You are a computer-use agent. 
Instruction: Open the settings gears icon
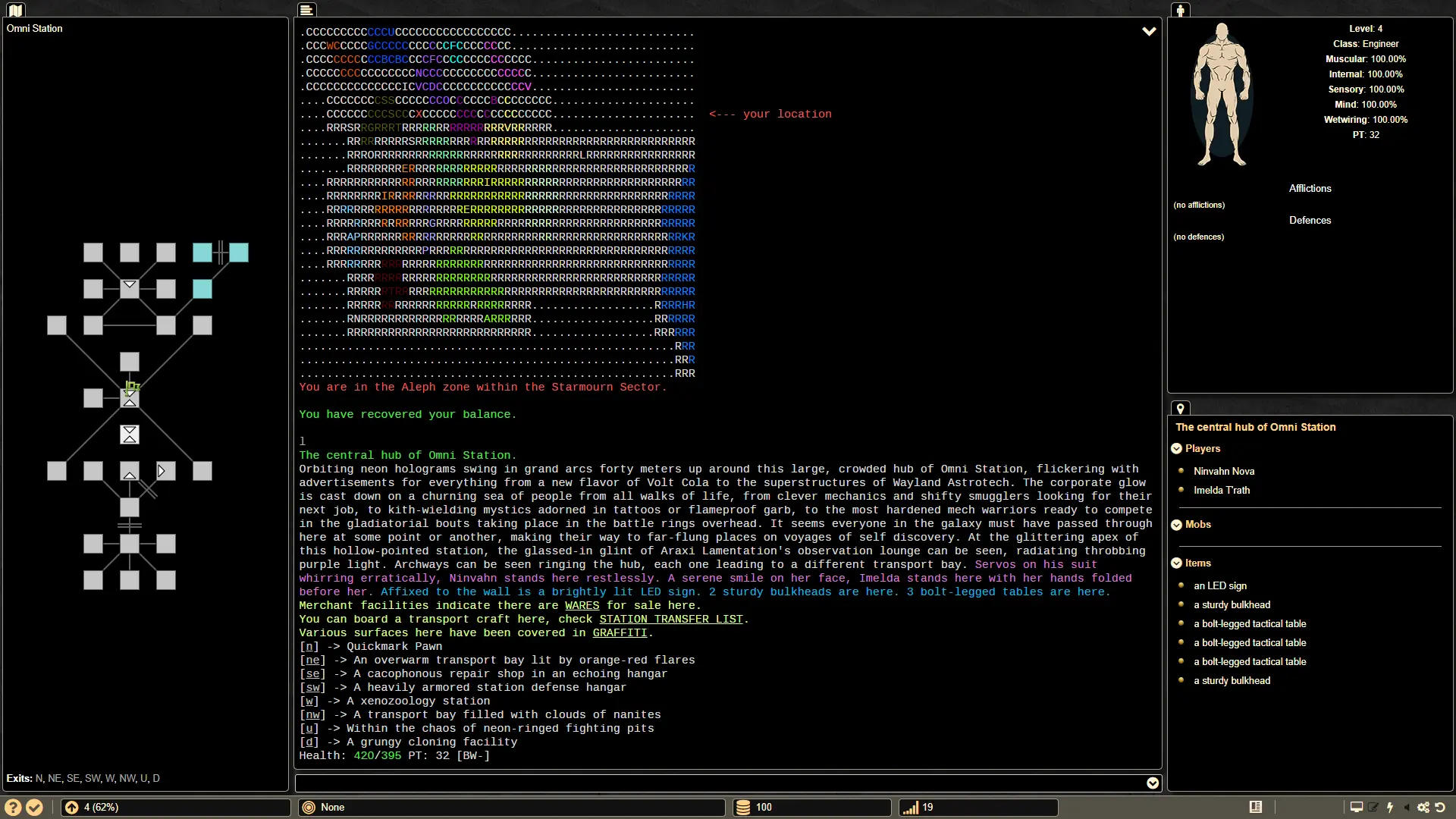(1423, 807)
